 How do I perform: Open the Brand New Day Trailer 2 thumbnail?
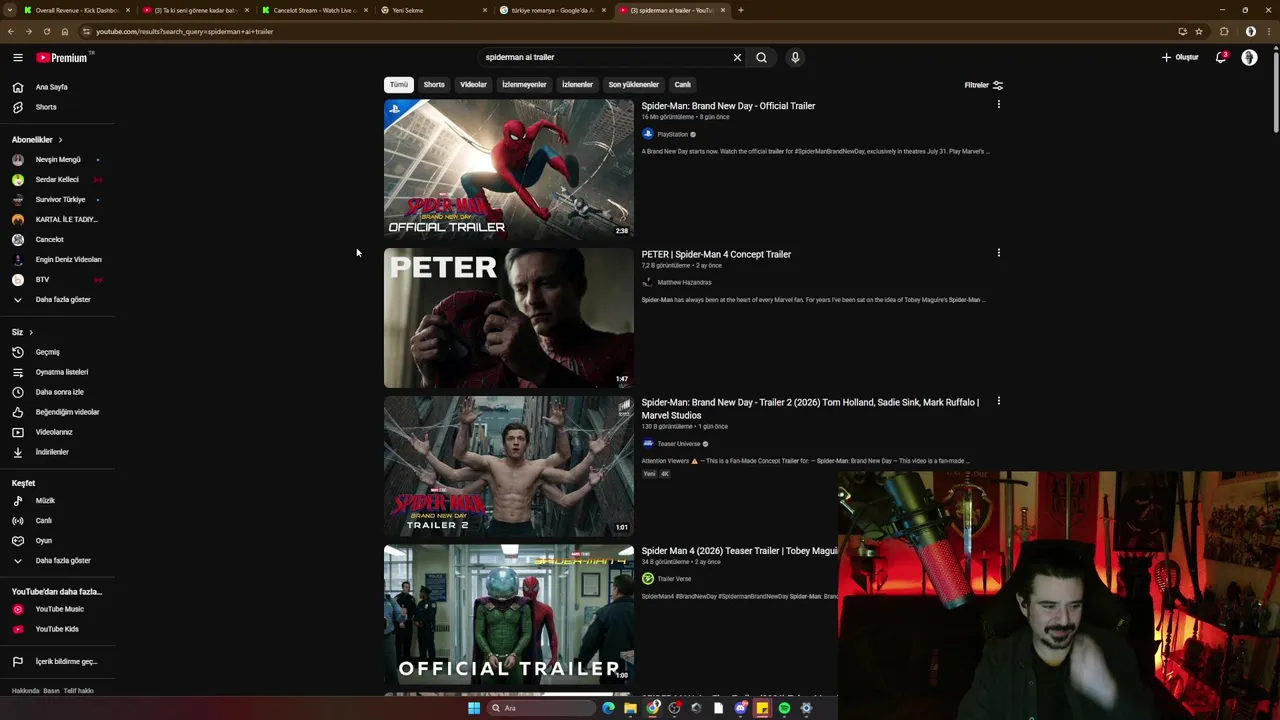coord(508,466)
